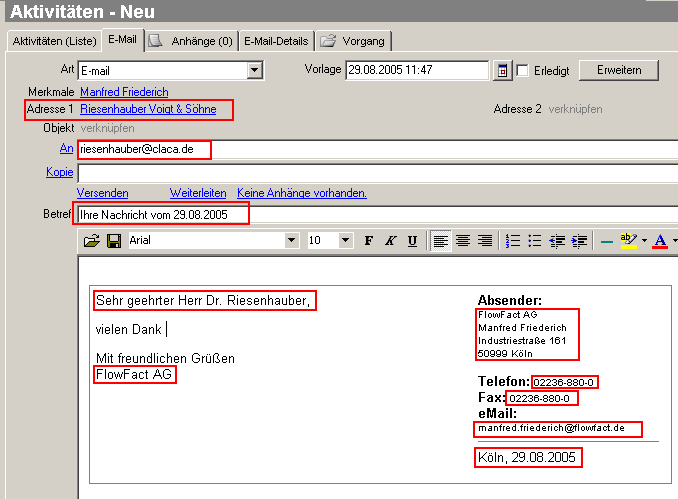Expand highlight color dropdown arrow
This screenshot has width=678, height=499.
click(644, 240)
